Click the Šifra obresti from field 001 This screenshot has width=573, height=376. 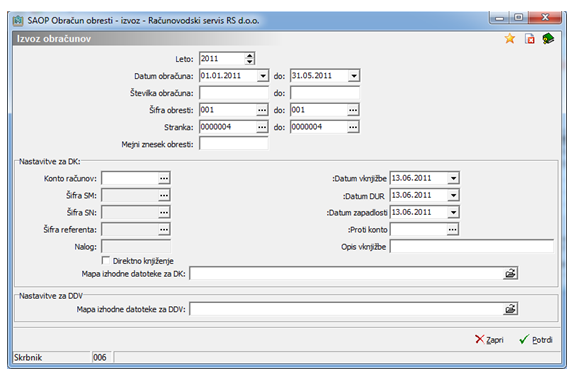tap(228, 110)
